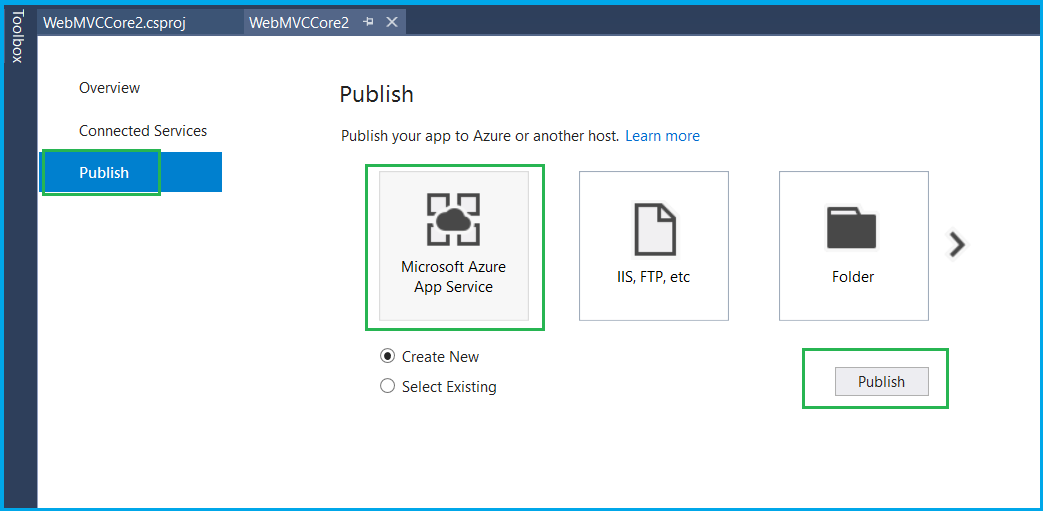Screen dimensions: 1043x511
Task: Click the document icon for IIS, FTP
Action: 655,229
